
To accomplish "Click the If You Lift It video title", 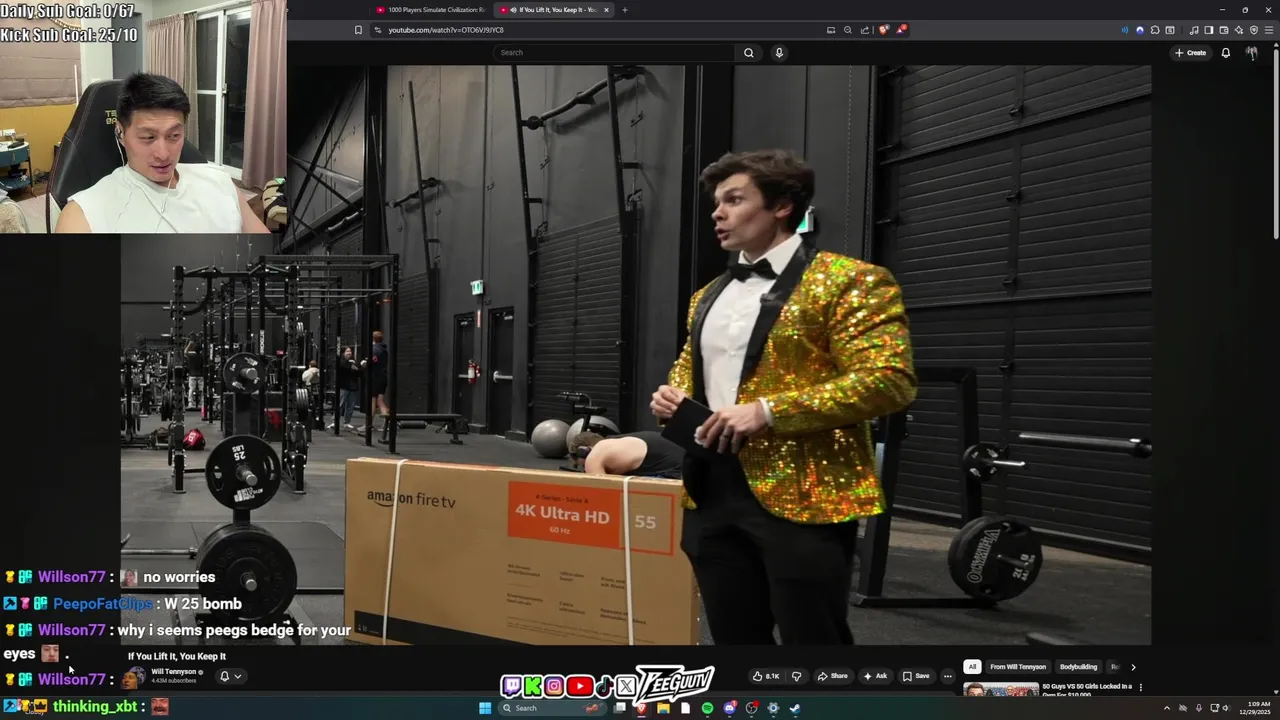I will (177, 657).
